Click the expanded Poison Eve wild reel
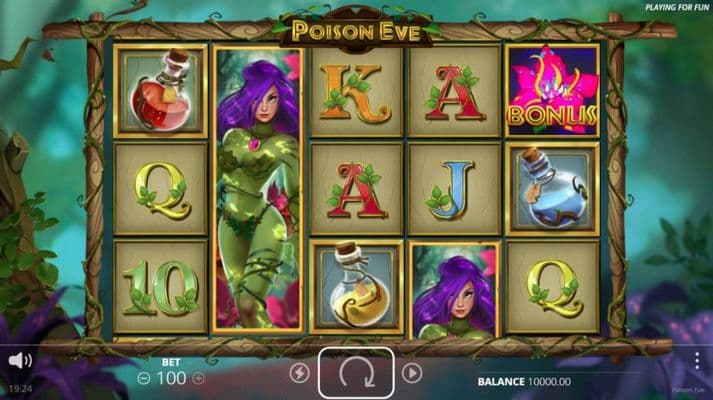 [x=258, y=190]
